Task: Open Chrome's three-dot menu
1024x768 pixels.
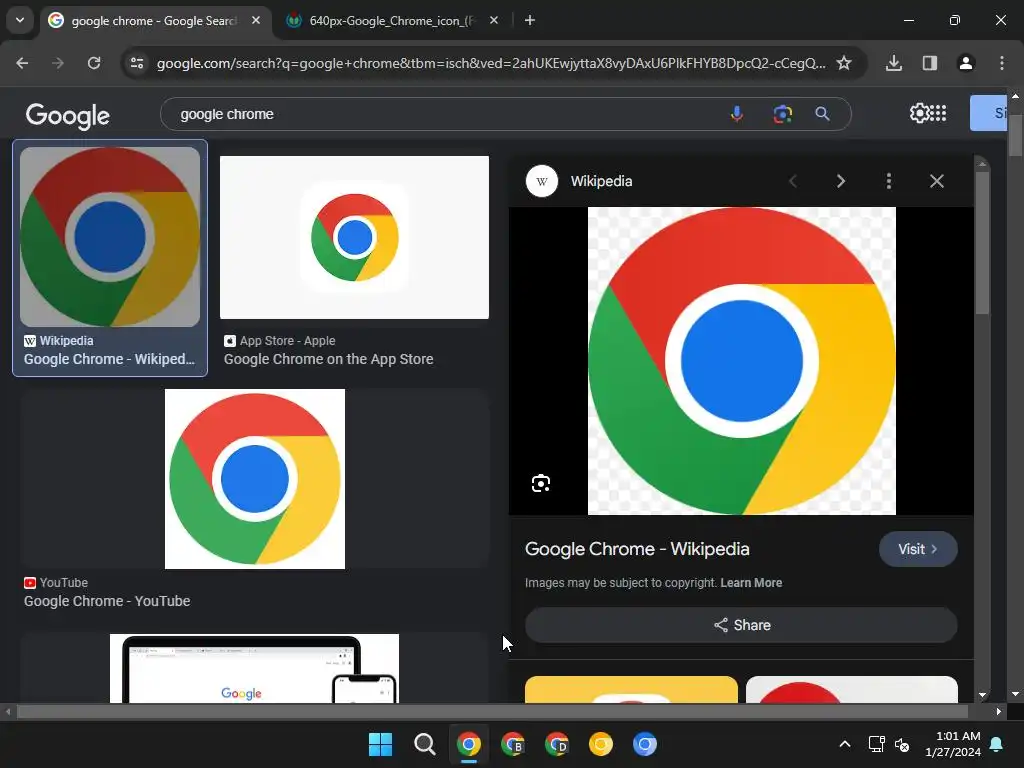Action: coord(1002,63)
